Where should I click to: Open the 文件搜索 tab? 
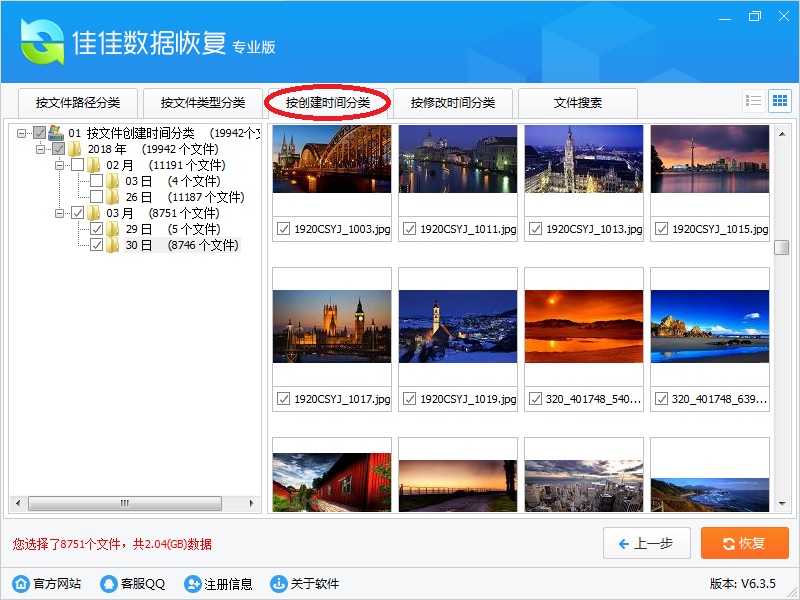(577, 103)
